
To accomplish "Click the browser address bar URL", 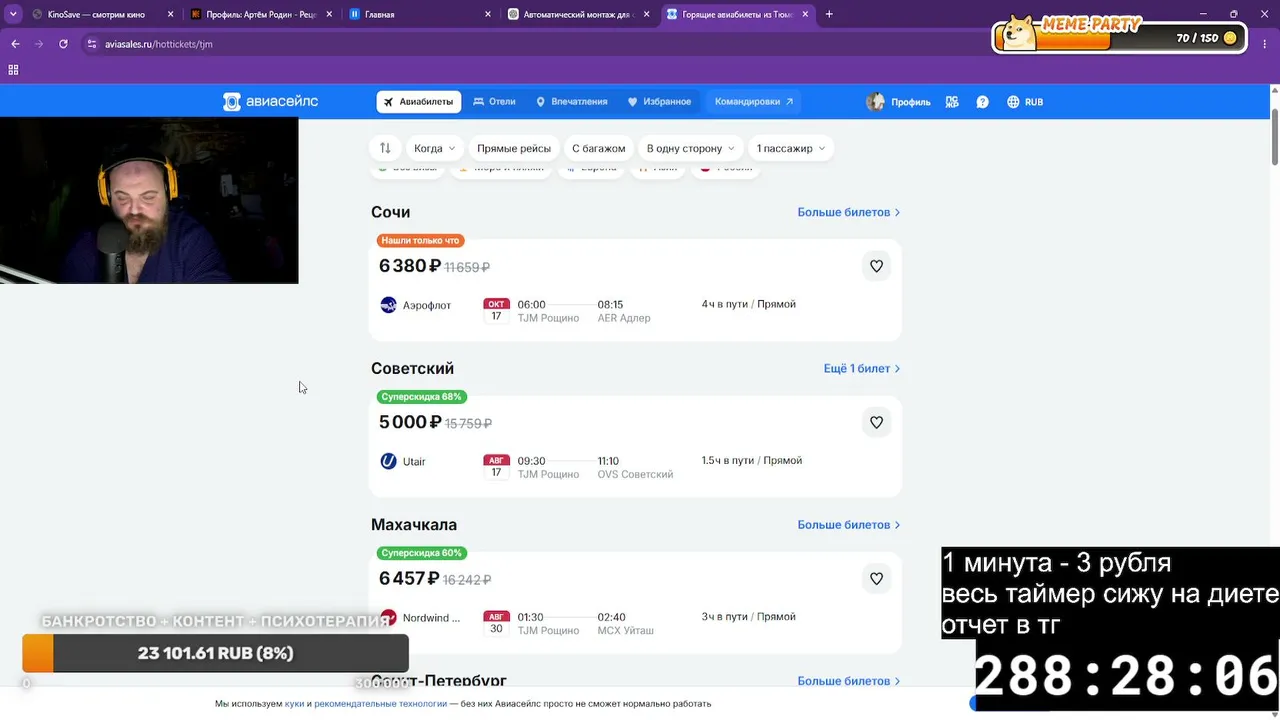I will (x=159, y=44).
